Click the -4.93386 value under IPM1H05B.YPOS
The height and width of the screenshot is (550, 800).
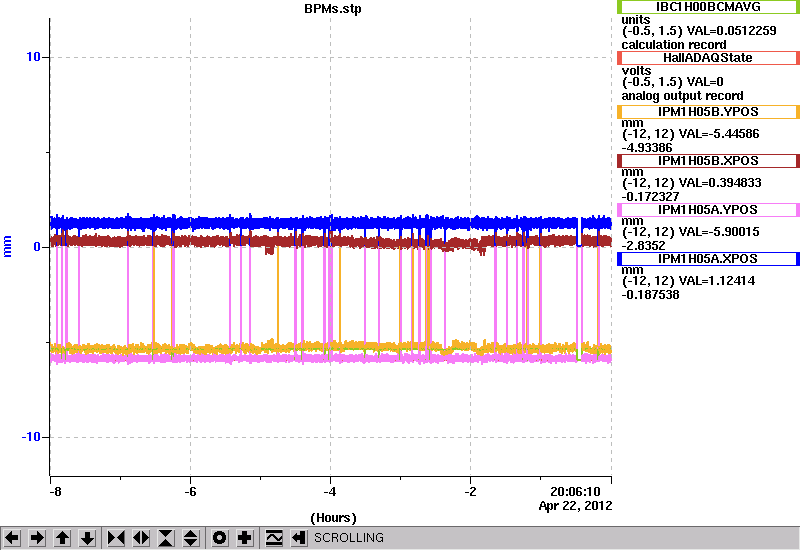(647, 148)
